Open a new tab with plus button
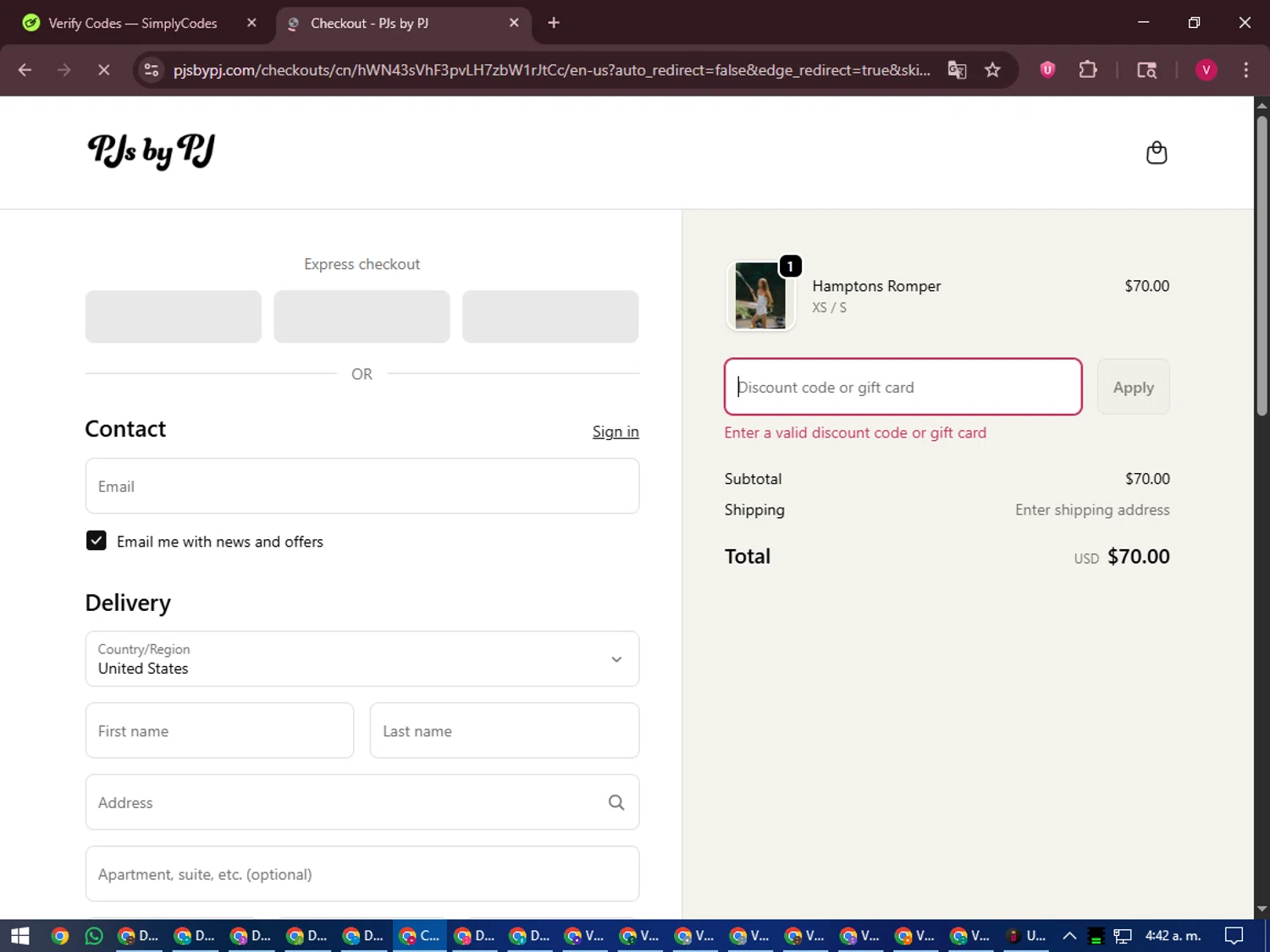Viewport: 1270px width, 952px height. (554, 23)
